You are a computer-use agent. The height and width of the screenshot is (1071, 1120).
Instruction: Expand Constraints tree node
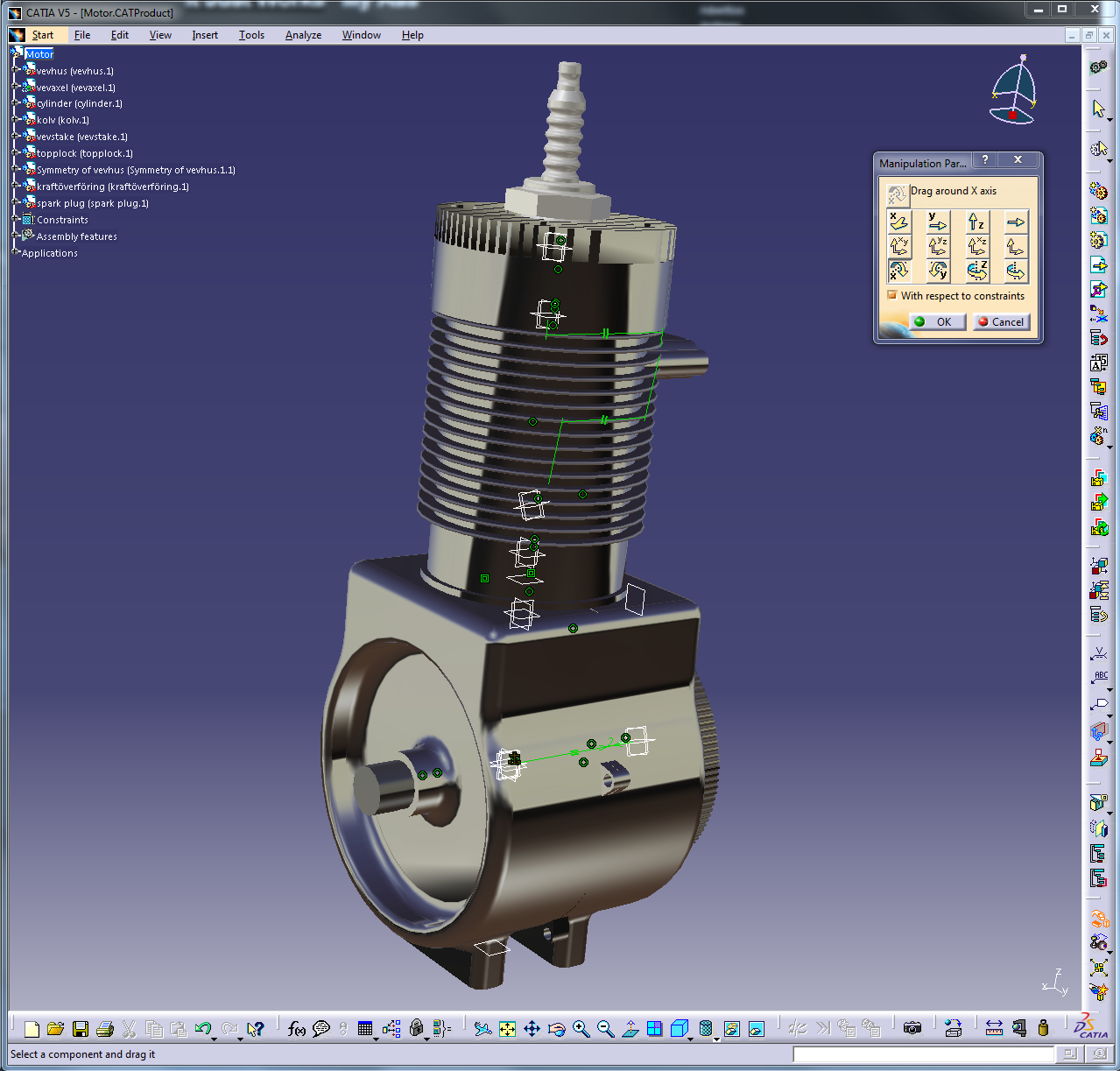(x=16, y=219)
